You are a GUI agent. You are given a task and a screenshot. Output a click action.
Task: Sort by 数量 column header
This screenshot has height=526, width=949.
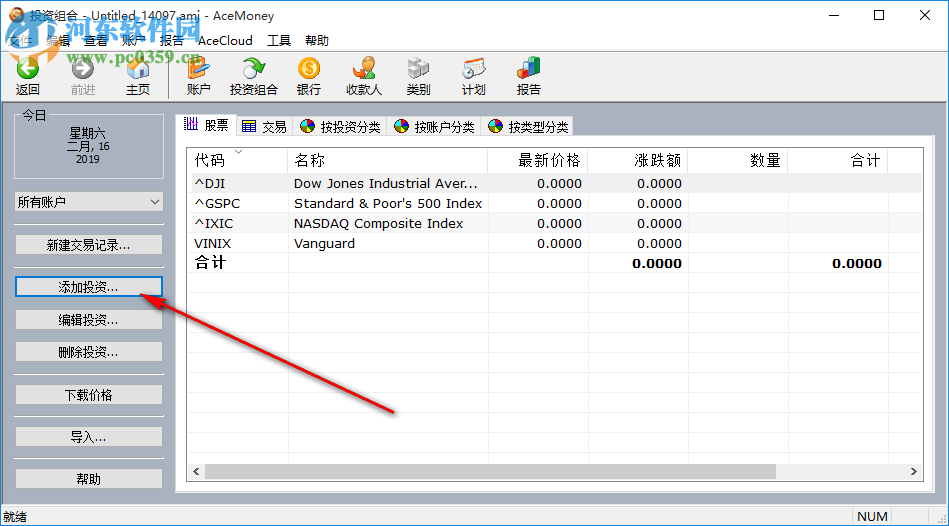tap(738, 160)
